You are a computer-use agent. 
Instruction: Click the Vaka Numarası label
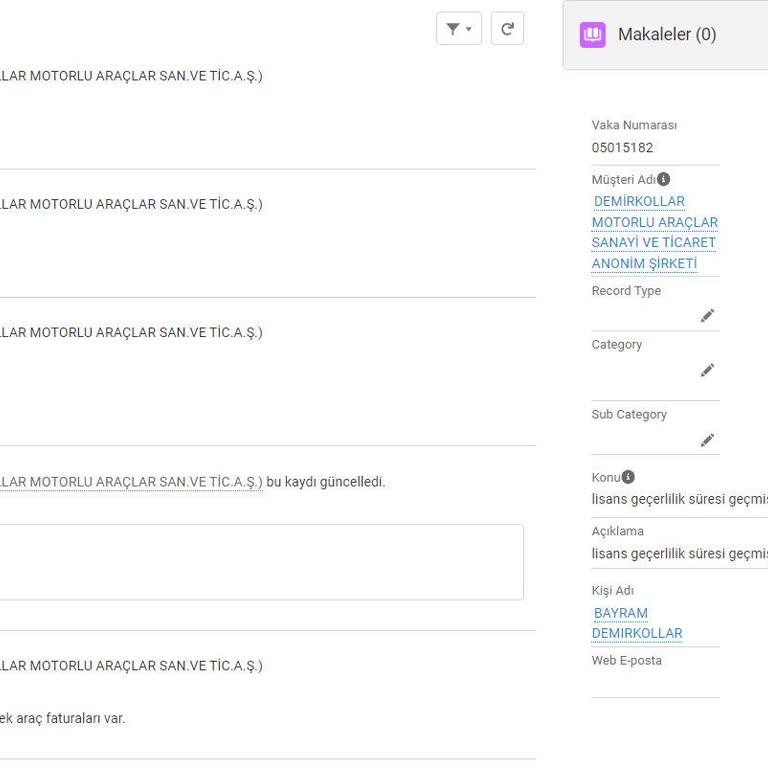634,125
